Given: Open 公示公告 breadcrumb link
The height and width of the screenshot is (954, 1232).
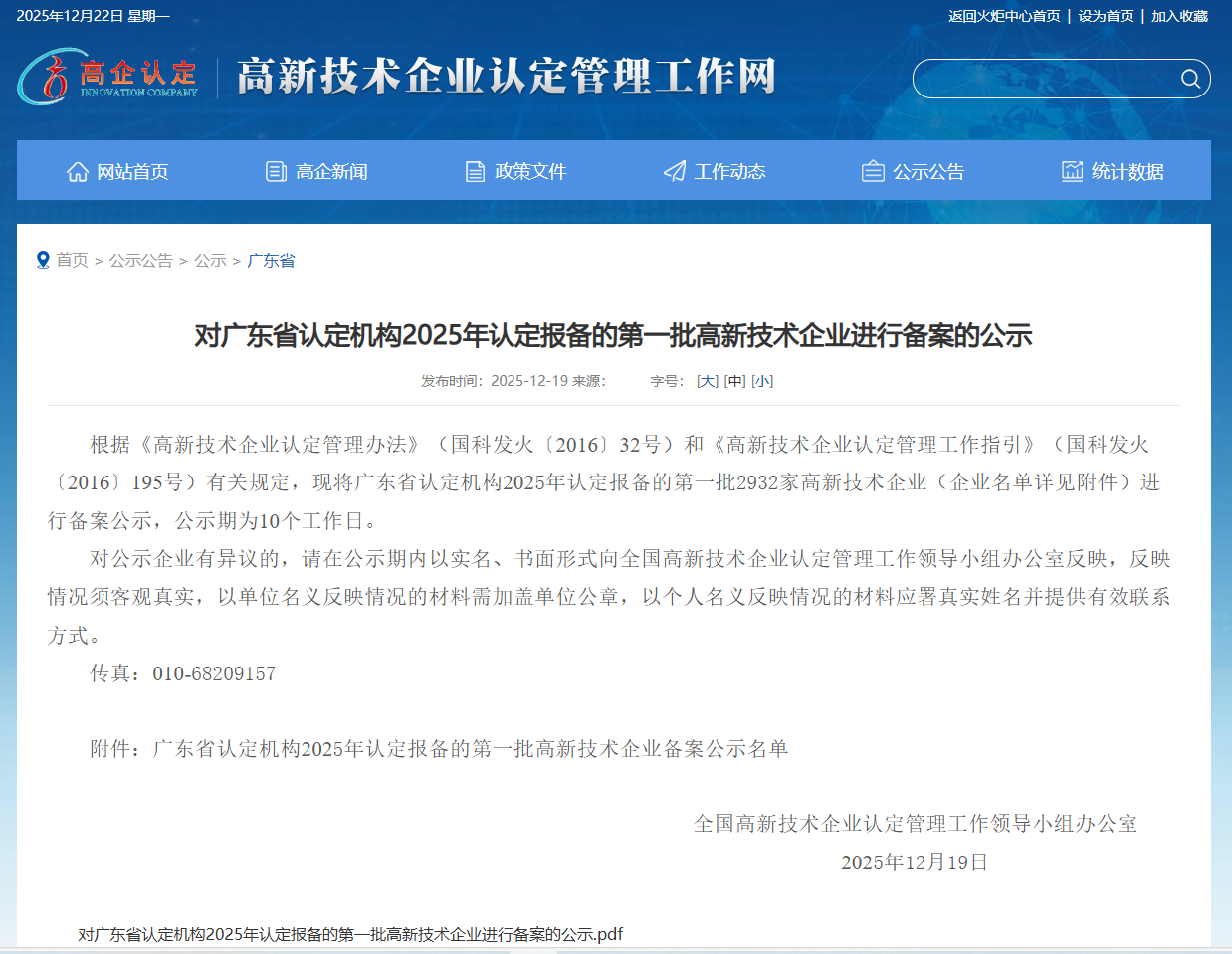Looking at the screenshot, I should [140, 260].
